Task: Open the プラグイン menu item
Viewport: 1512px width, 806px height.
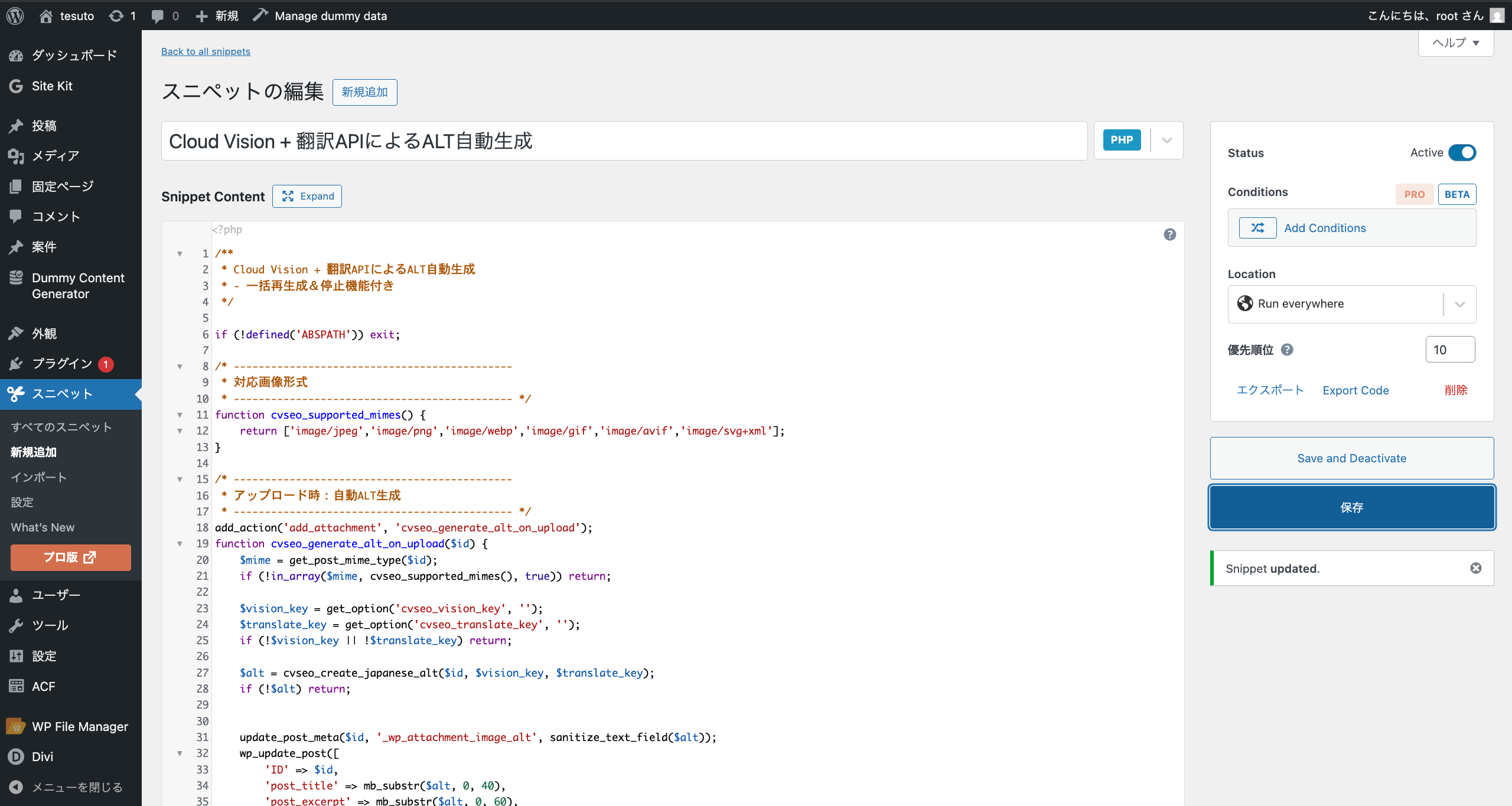Action: pos(61,364)
